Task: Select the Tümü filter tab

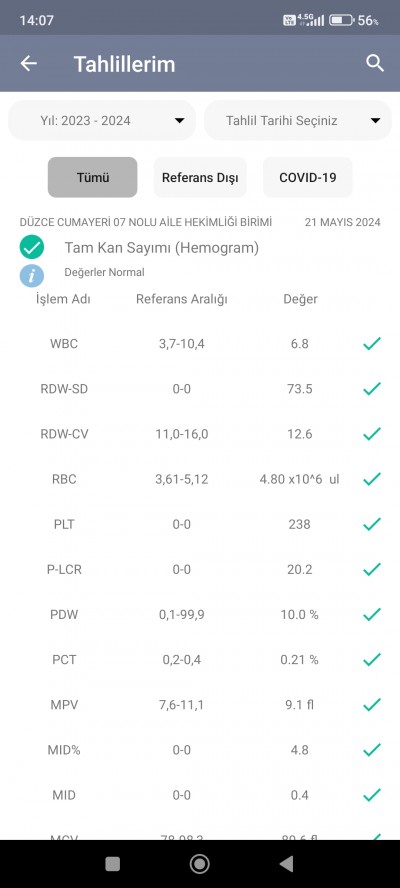Action: click(x=92, y=177)
